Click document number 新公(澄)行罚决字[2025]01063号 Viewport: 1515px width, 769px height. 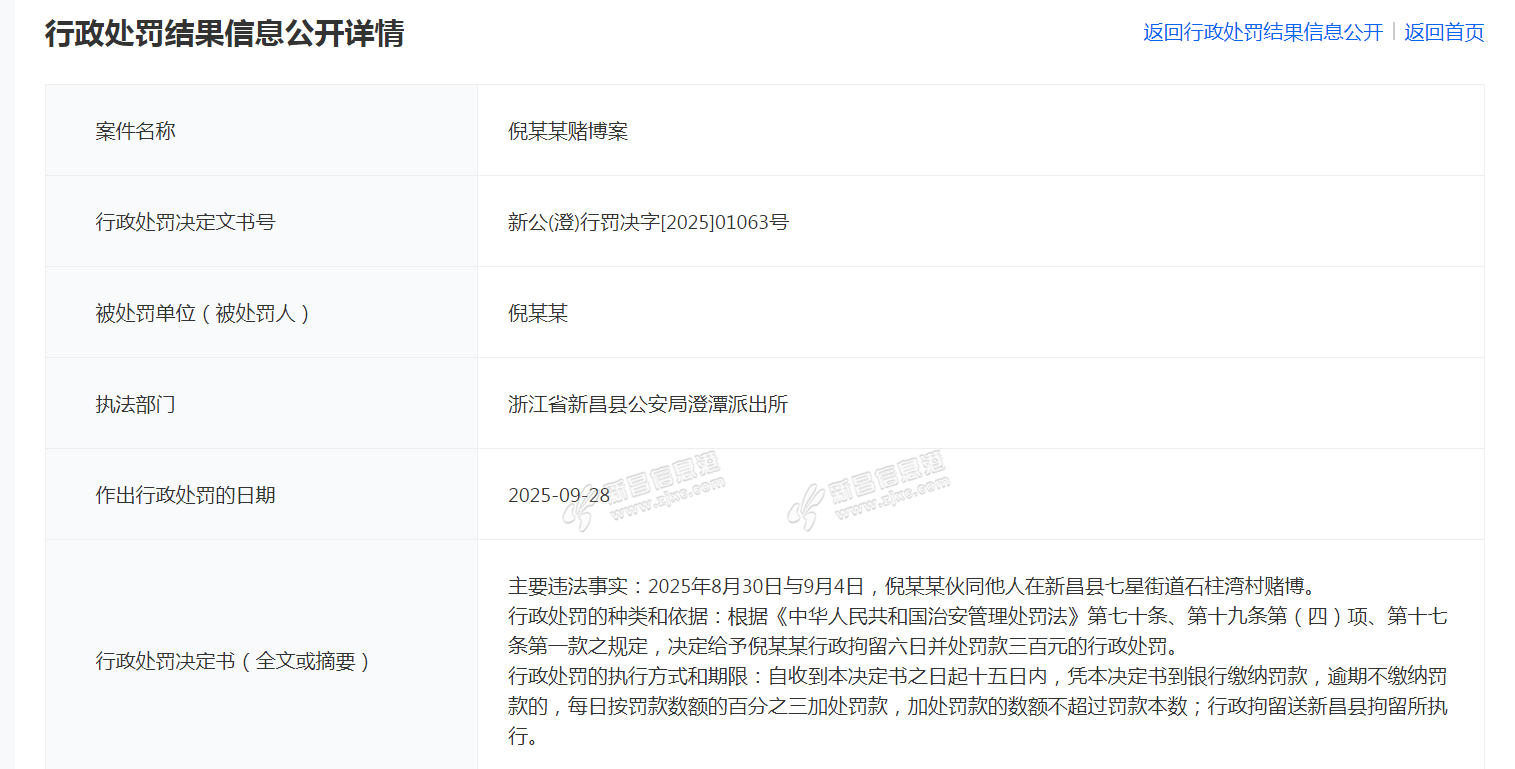coord(648,222)
